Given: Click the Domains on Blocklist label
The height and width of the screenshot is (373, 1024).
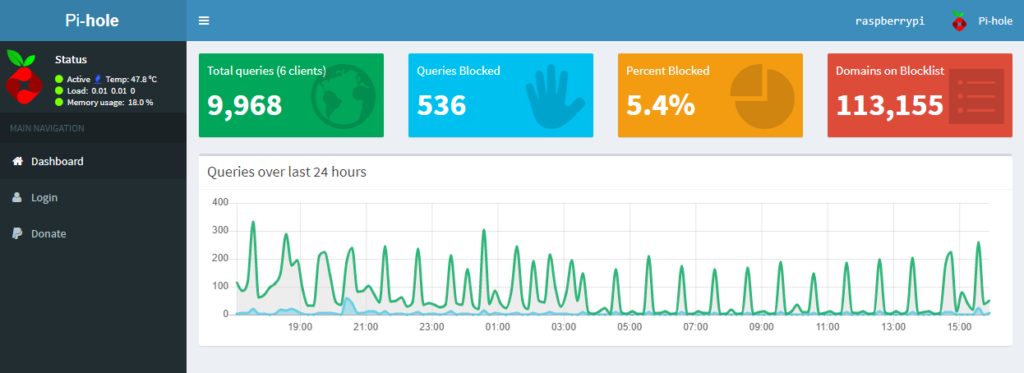Looking at the screenshot, I should (x=890, y=71).
